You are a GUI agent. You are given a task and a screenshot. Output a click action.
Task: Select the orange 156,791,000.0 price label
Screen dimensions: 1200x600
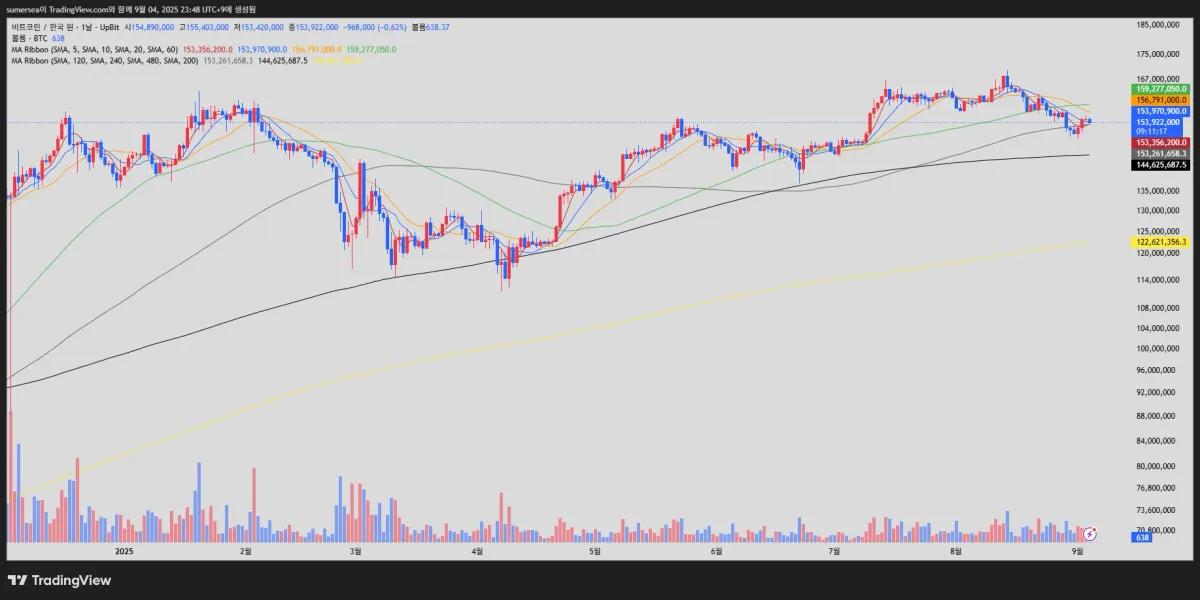1161,100
